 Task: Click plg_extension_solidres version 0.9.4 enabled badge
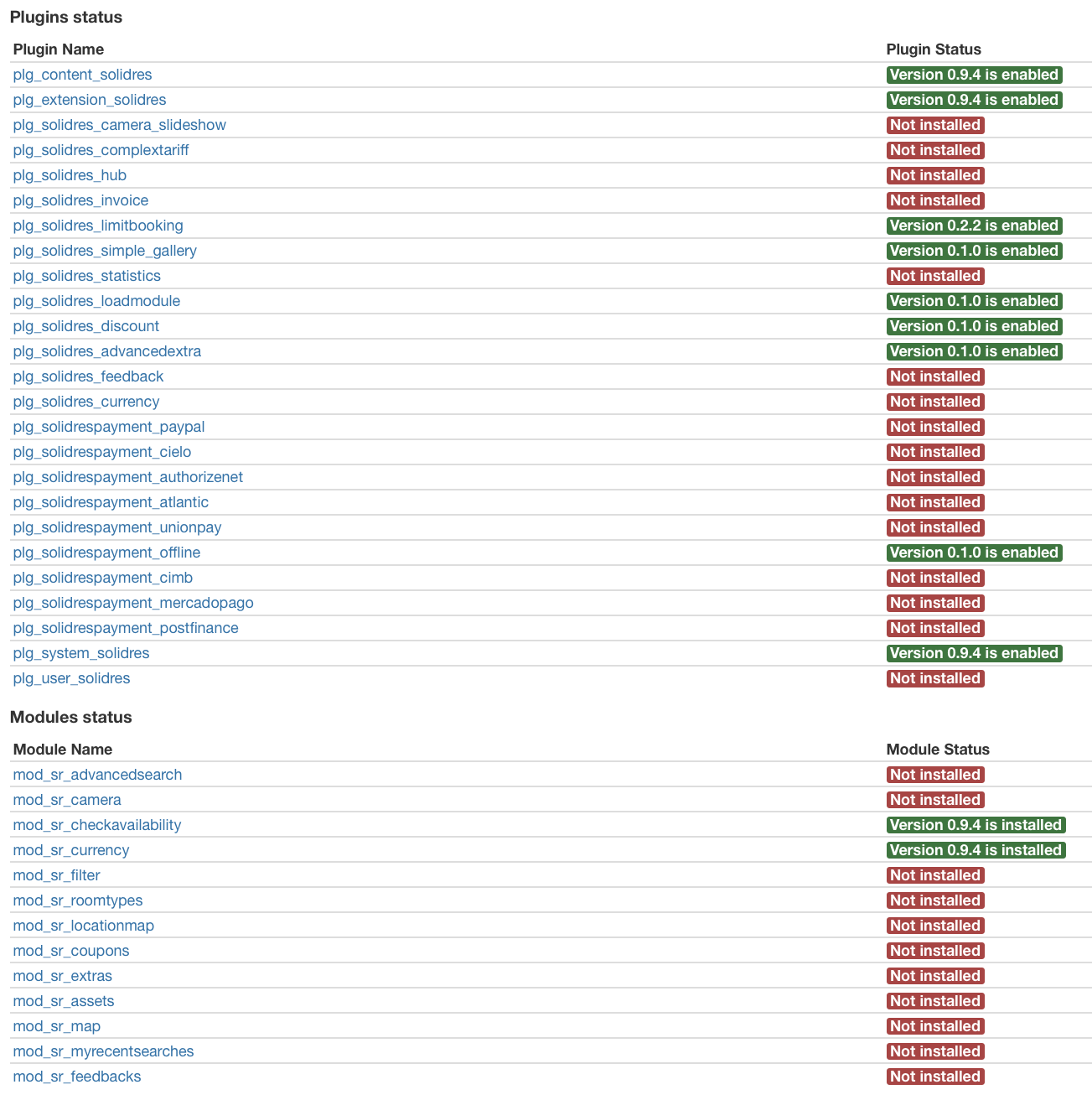coord(974,100)
